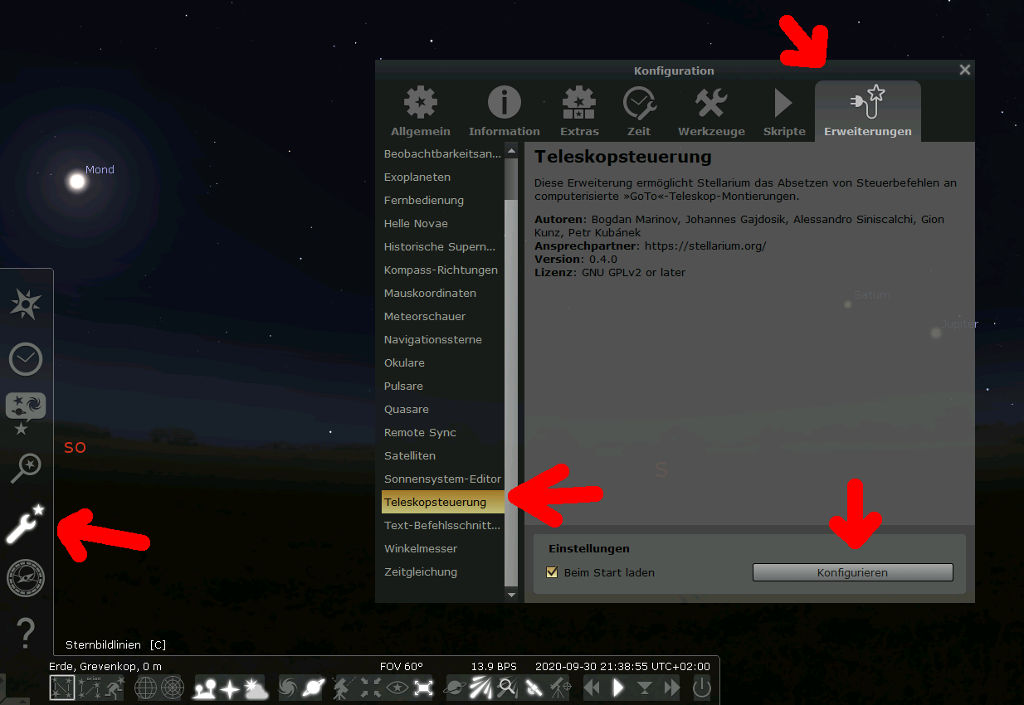Open sky and viewing options icon

[26, 411]
